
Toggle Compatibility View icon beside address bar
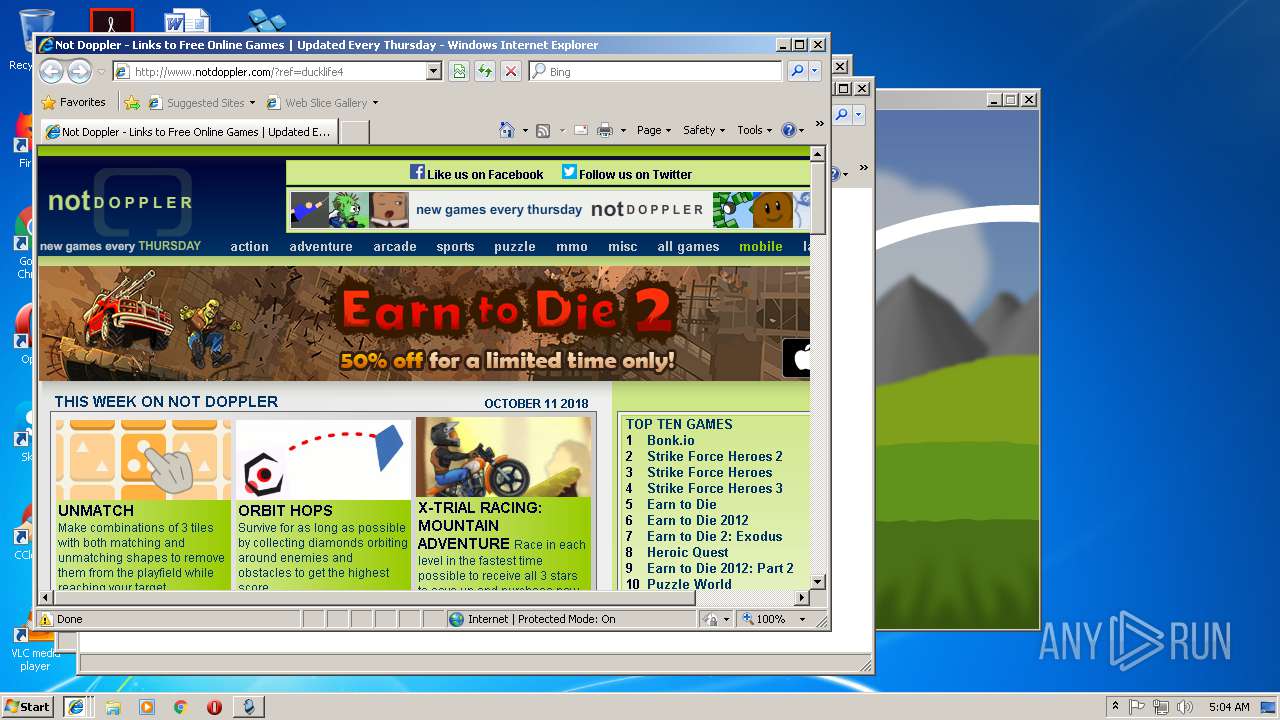point(458,71)
